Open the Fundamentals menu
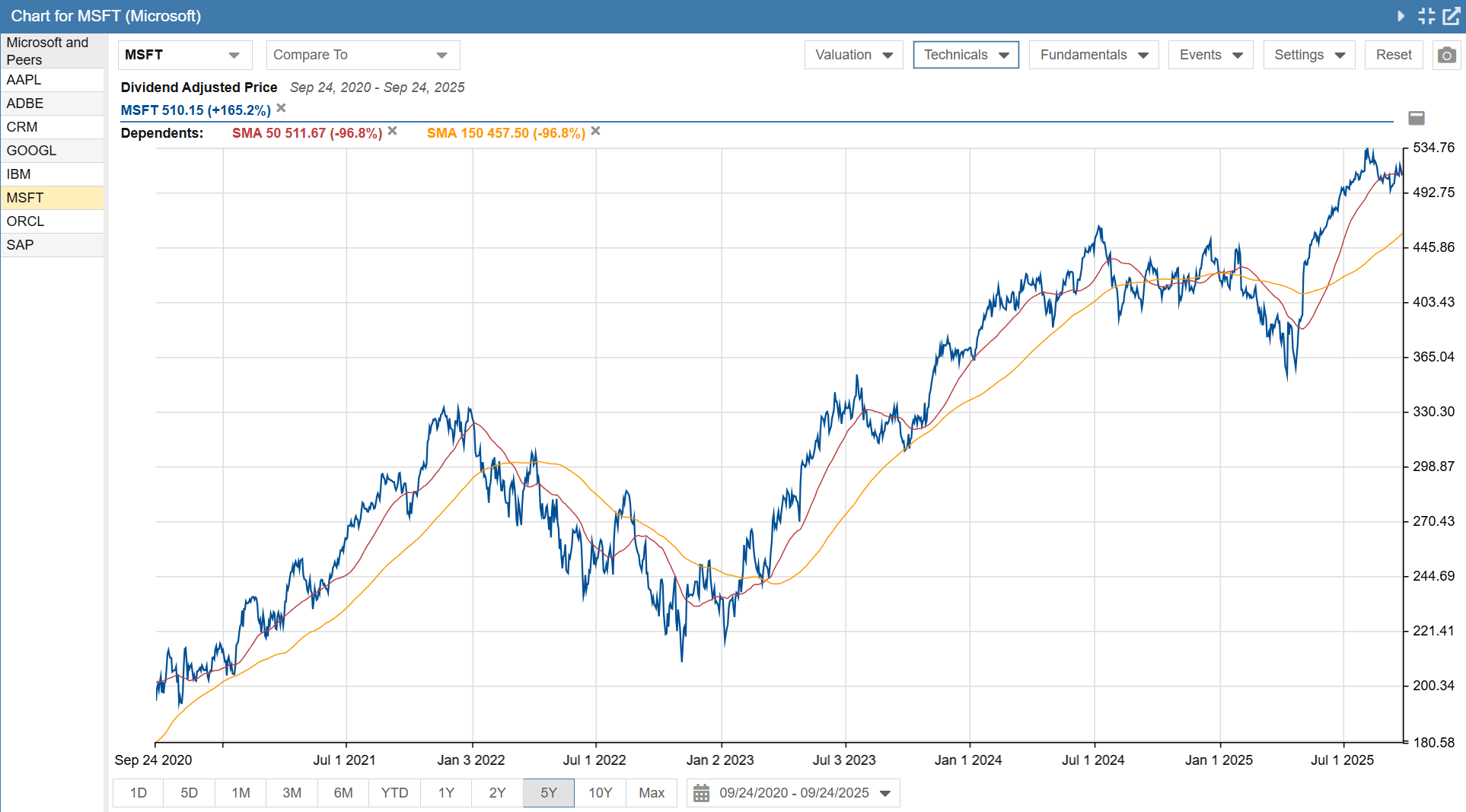 tap(1093, 55)
